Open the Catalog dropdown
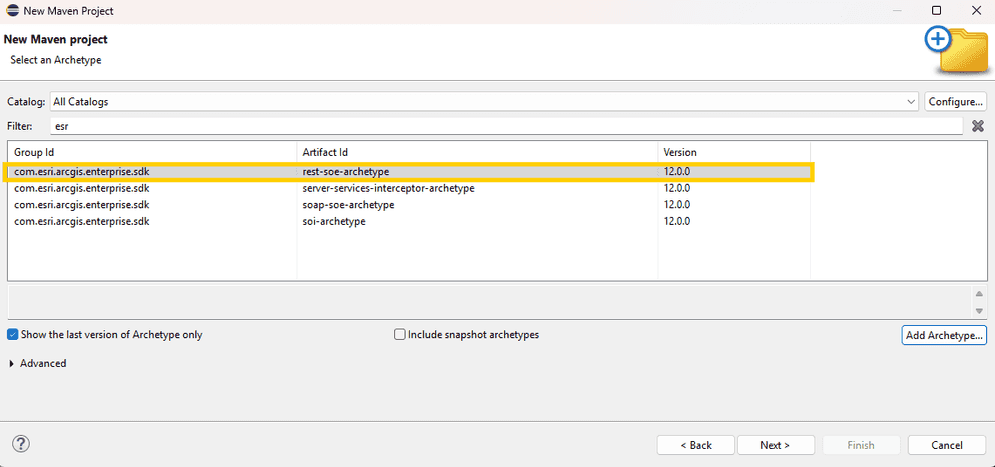Screen dimensions: 995x467 [x=484, y=102]
